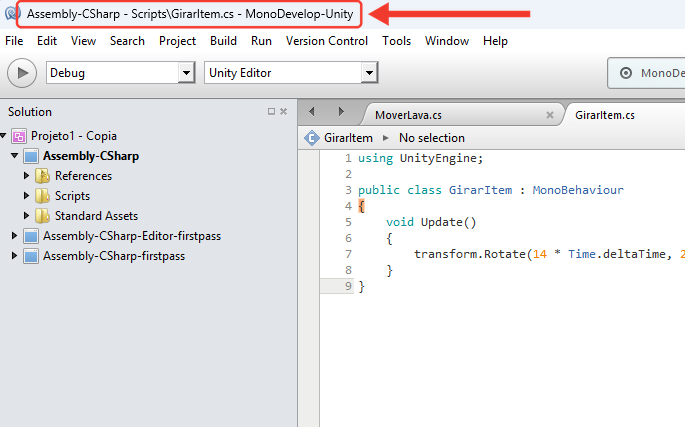
Task: Open the Debug configuration dropdown
Action: click(x=187, y=73)
